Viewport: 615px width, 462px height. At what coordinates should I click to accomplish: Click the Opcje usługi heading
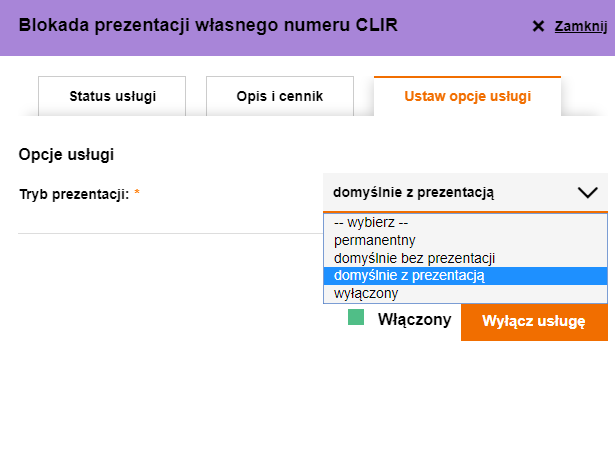(x=66, y=155)
